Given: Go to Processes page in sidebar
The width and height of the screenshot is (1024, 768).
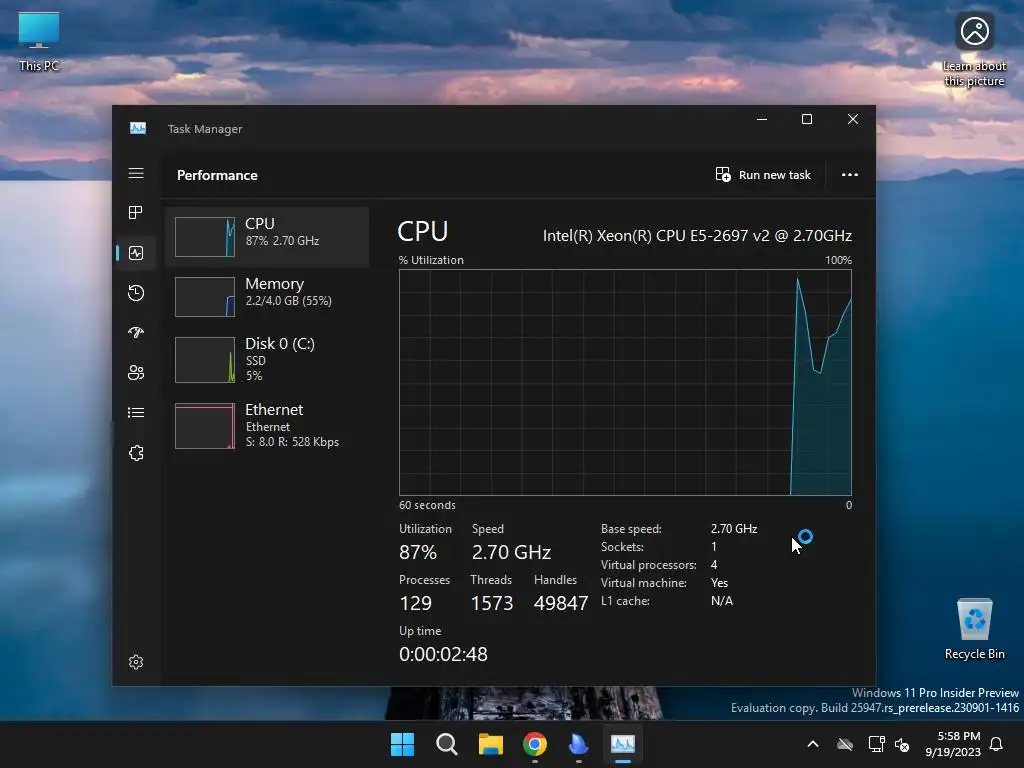Looking at the screenshot, I should [136, 212].
